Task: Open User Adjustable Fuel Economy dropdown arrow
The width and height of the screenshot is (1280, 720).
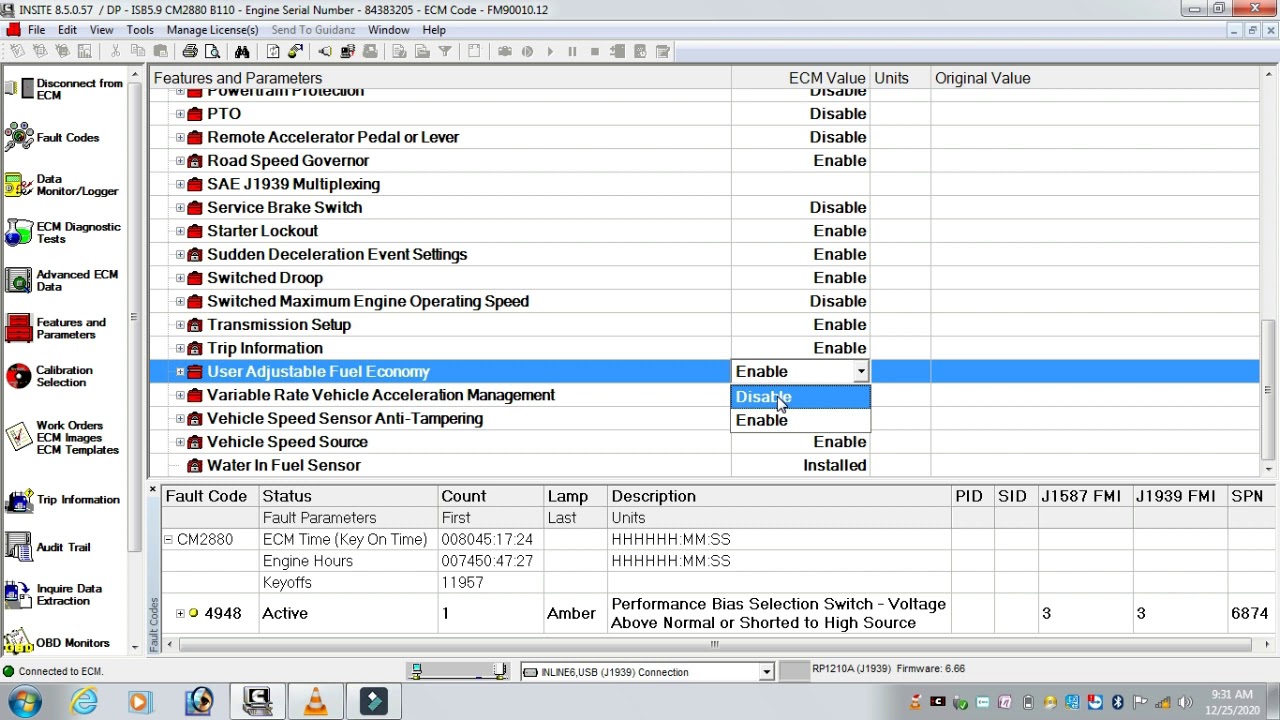Action: pyautogui.click(x=860, y=372)
